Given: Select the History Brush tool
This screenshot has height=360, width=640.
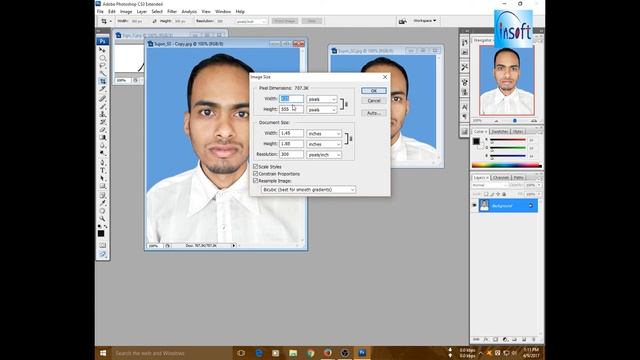Looking at the screenshot, I should pyautogui.click(x=102, y=122).
